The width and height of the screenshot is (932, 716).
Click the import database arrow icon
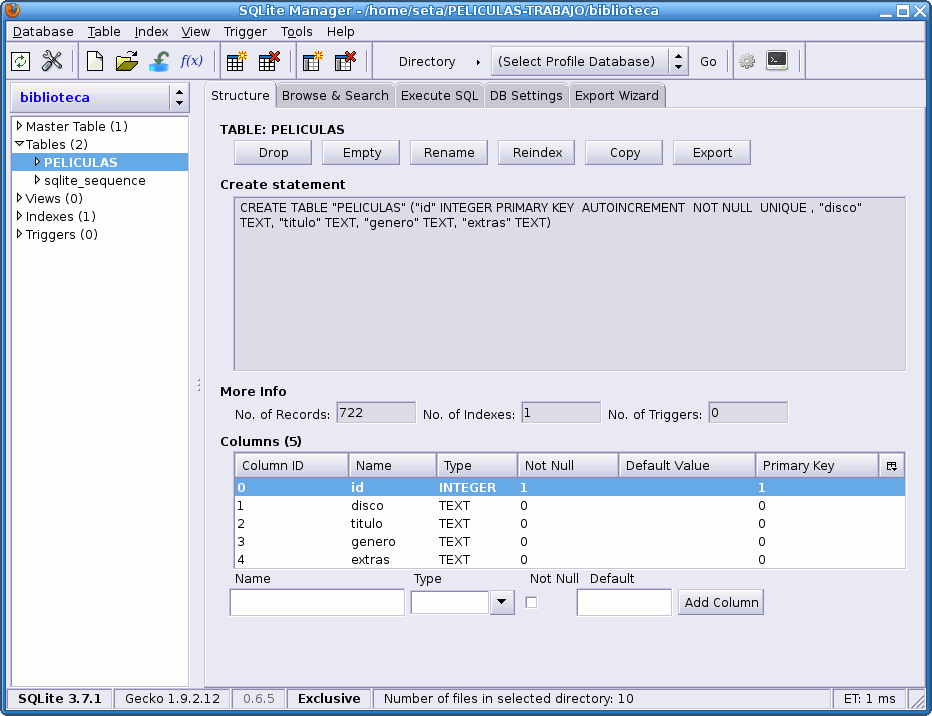click(x=159, y=61)
